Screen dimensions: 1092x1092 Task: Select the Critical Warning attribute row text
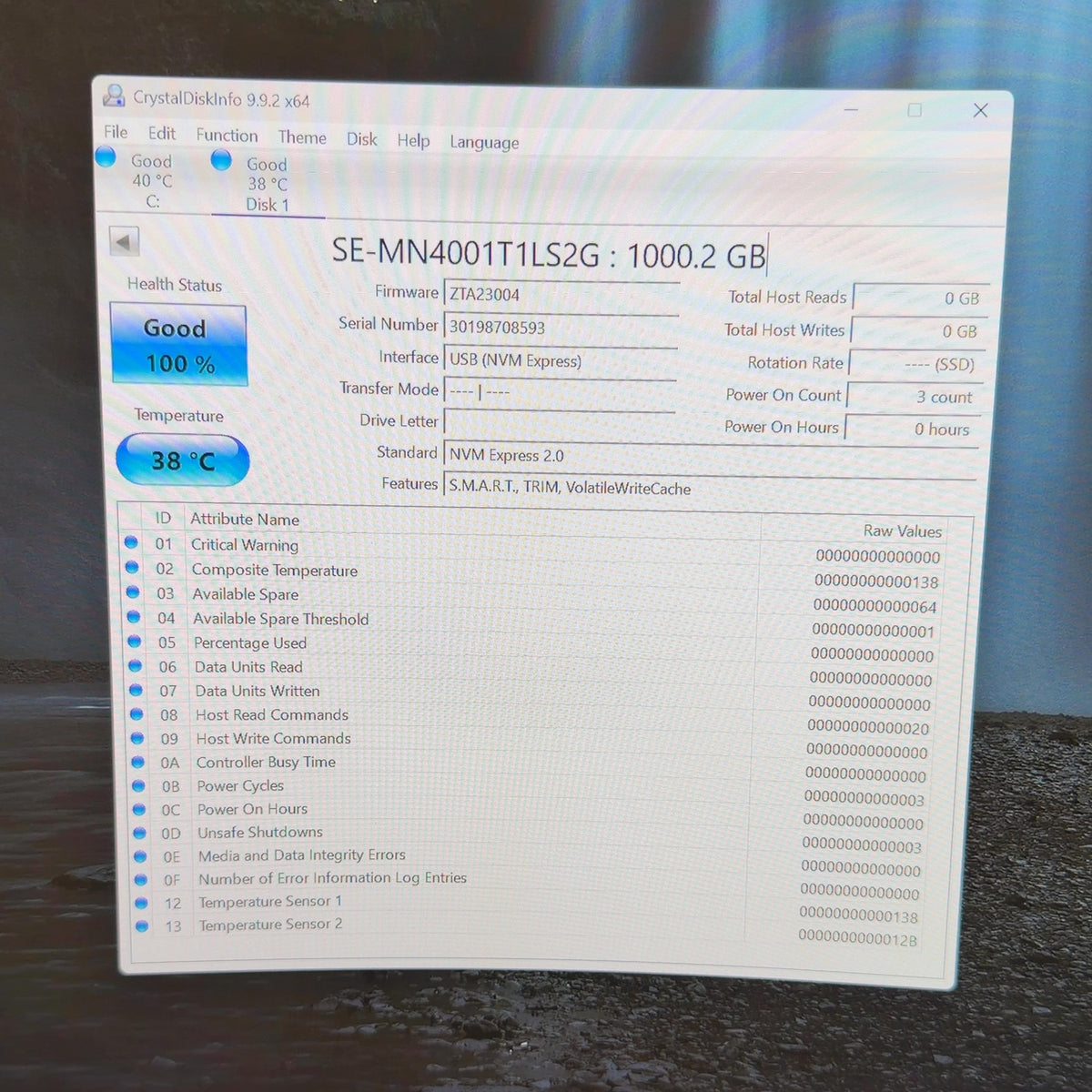coord(245,544)
